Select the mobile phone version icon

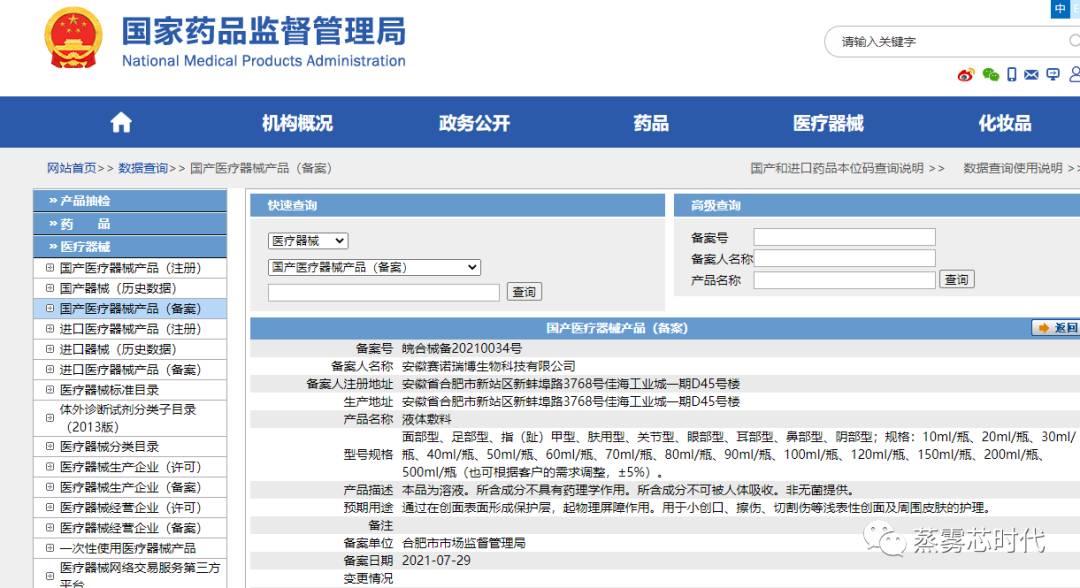click(1012, 74)
